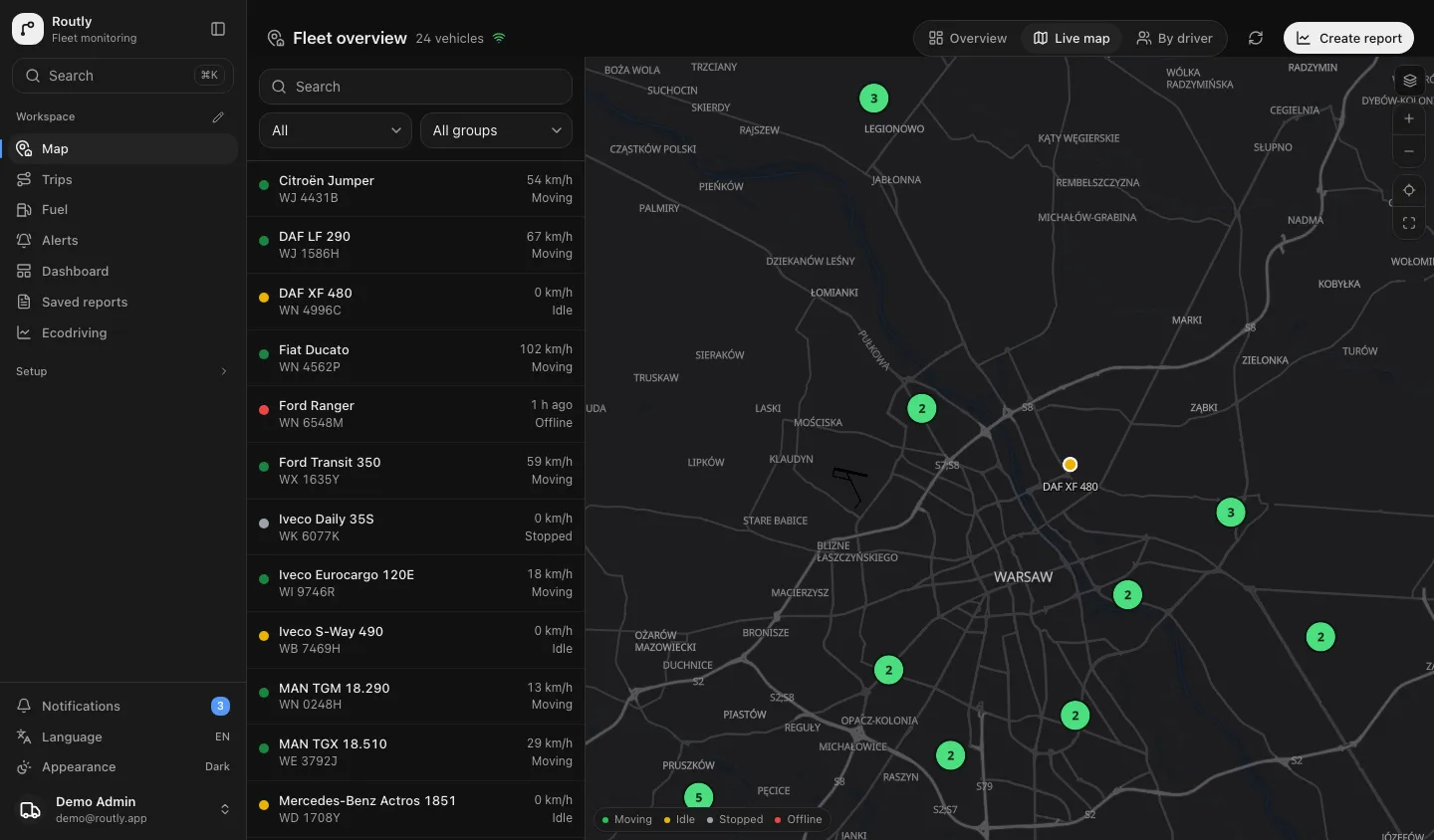1434x840 pixels.
Task: Click cluster 3 near Legionowo
Action: click(x=874, y=99)
